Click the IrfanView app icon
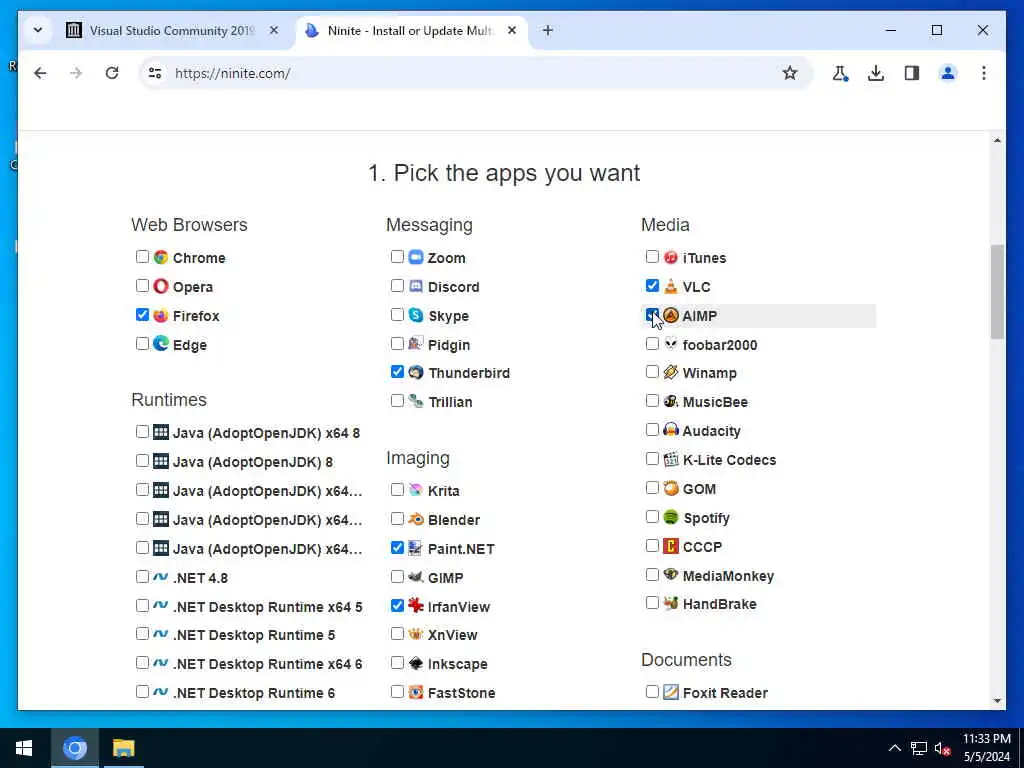 coord(416,605)
